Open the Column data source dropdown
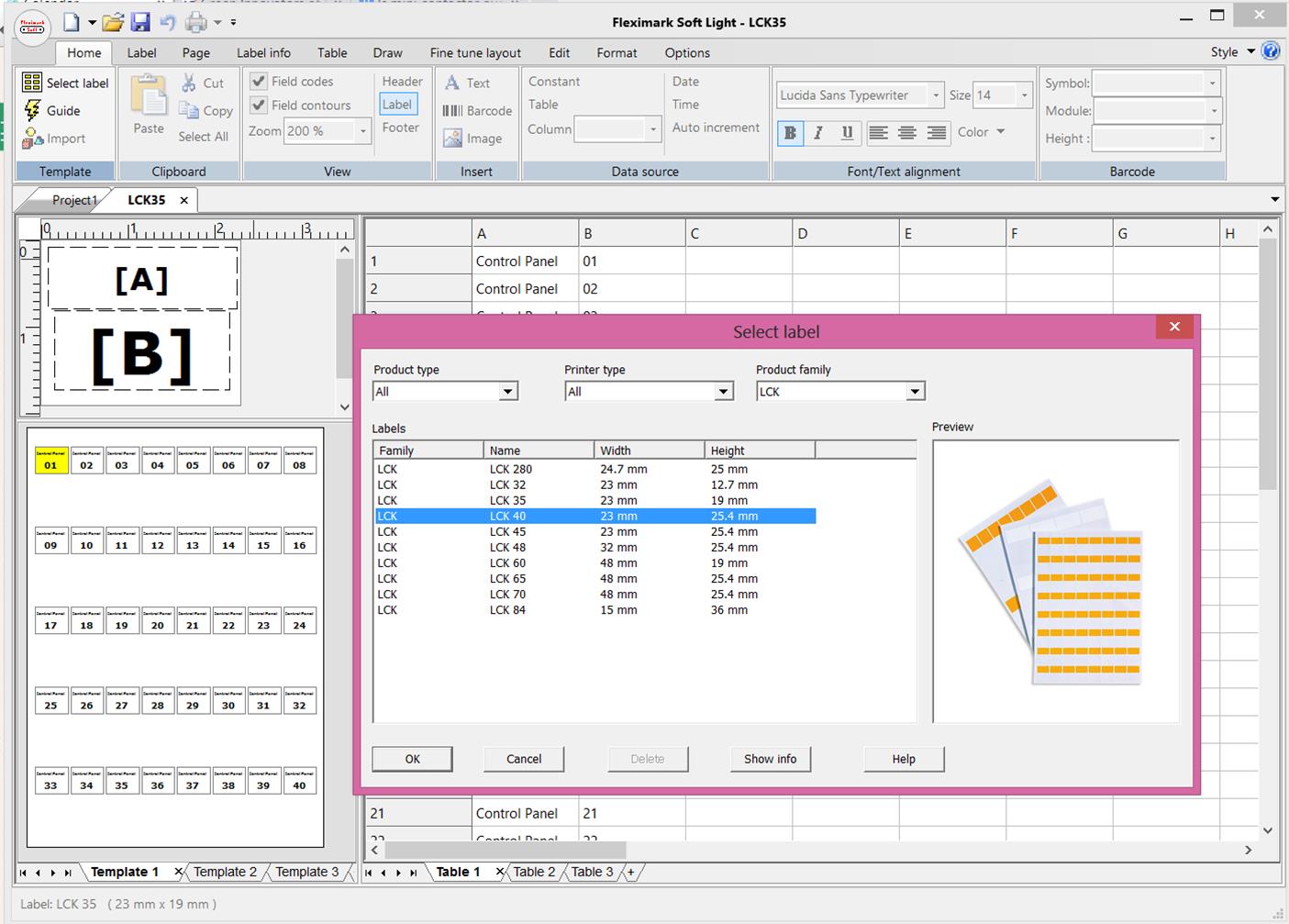 click(652, 129)
